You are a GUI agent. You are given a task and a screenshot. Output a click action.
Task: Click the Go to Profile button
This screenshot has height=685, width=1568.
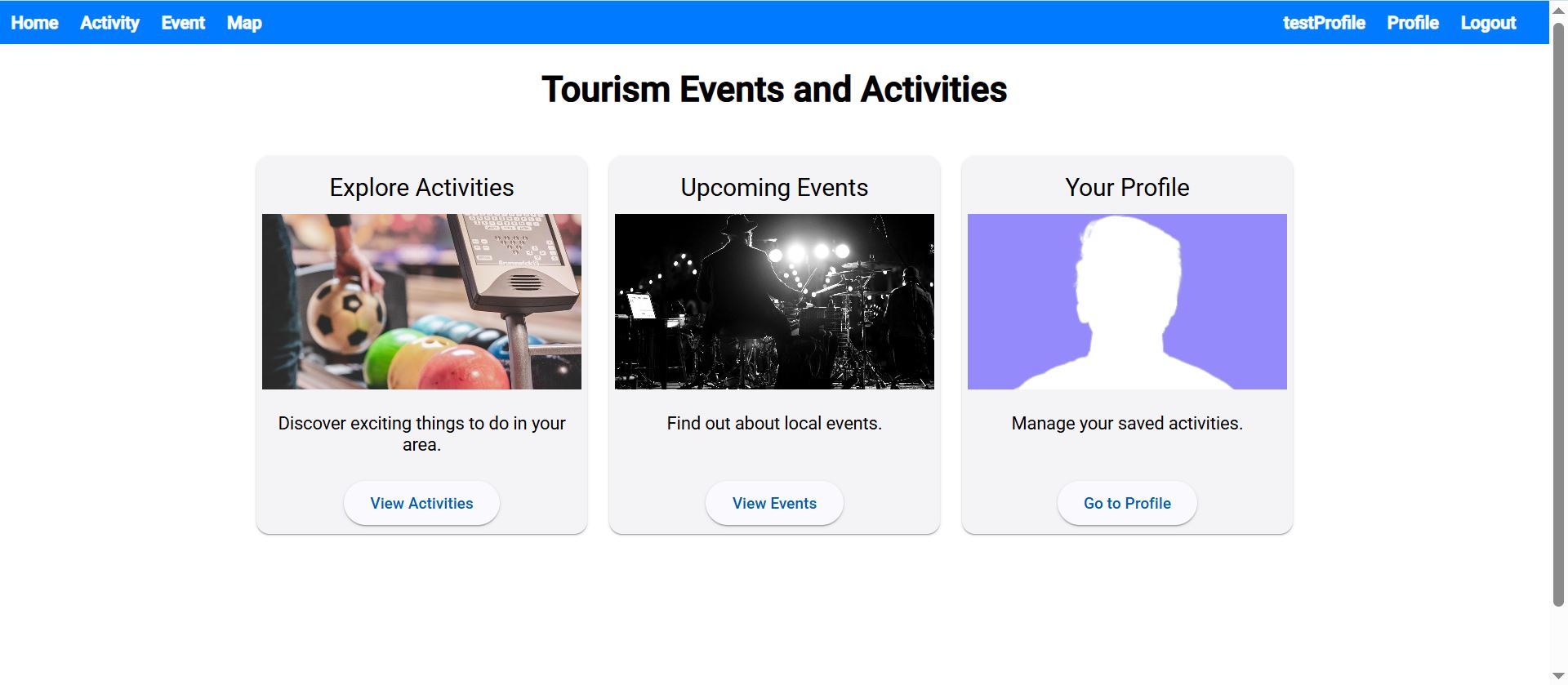coord(1126,503)
